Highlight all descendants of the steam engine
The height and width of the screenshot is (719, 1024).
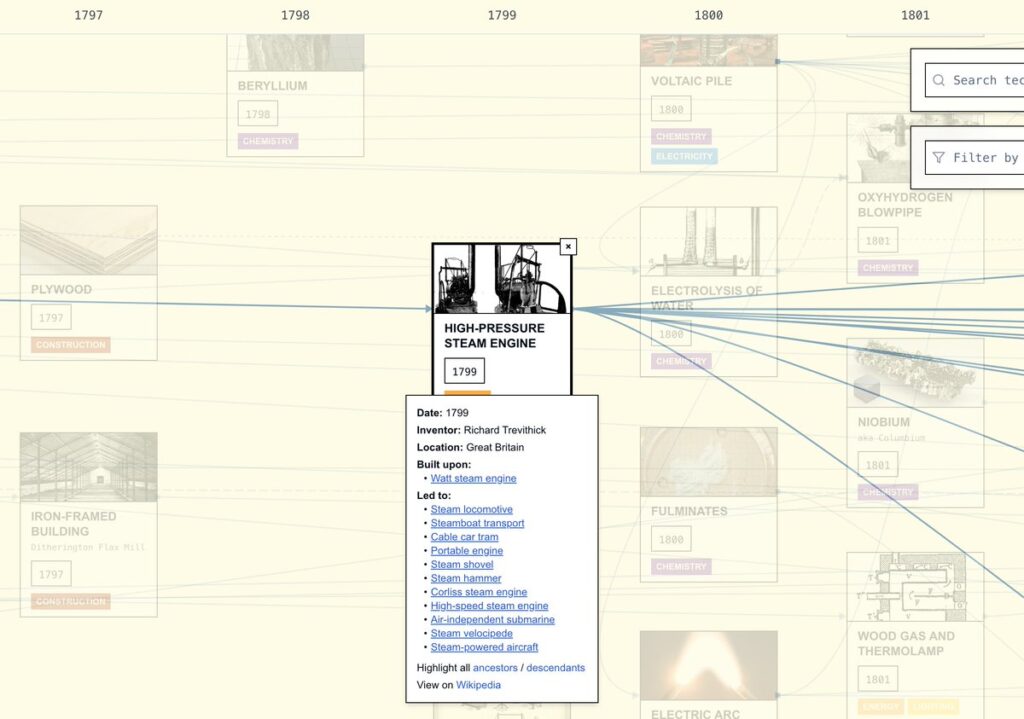556,667
